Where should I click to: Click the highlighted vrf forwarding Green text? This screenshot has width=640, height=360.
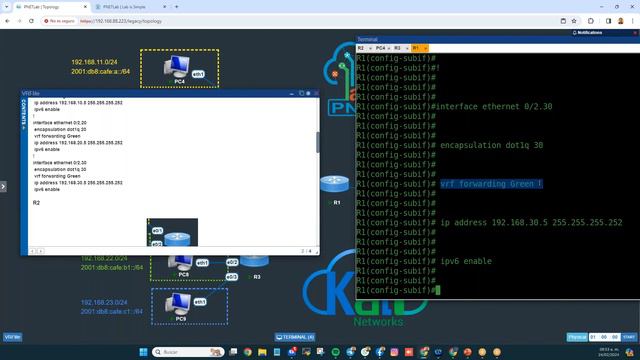point(491,184)
